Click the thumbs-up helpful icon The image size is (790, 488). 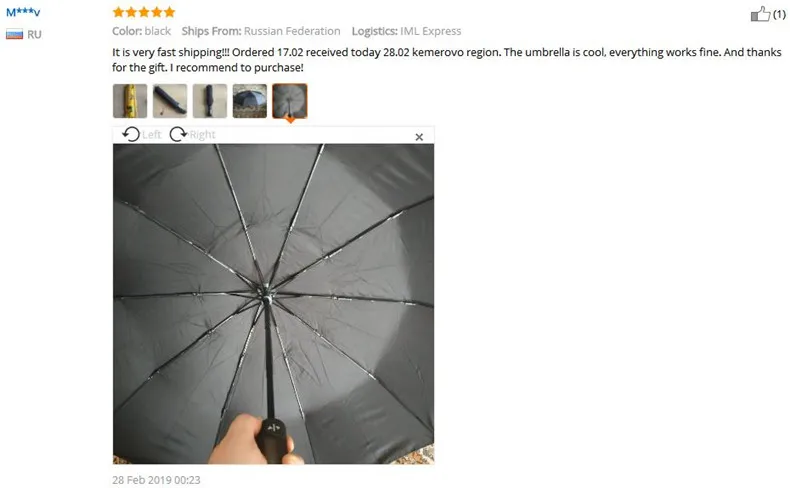pos(760,14)
